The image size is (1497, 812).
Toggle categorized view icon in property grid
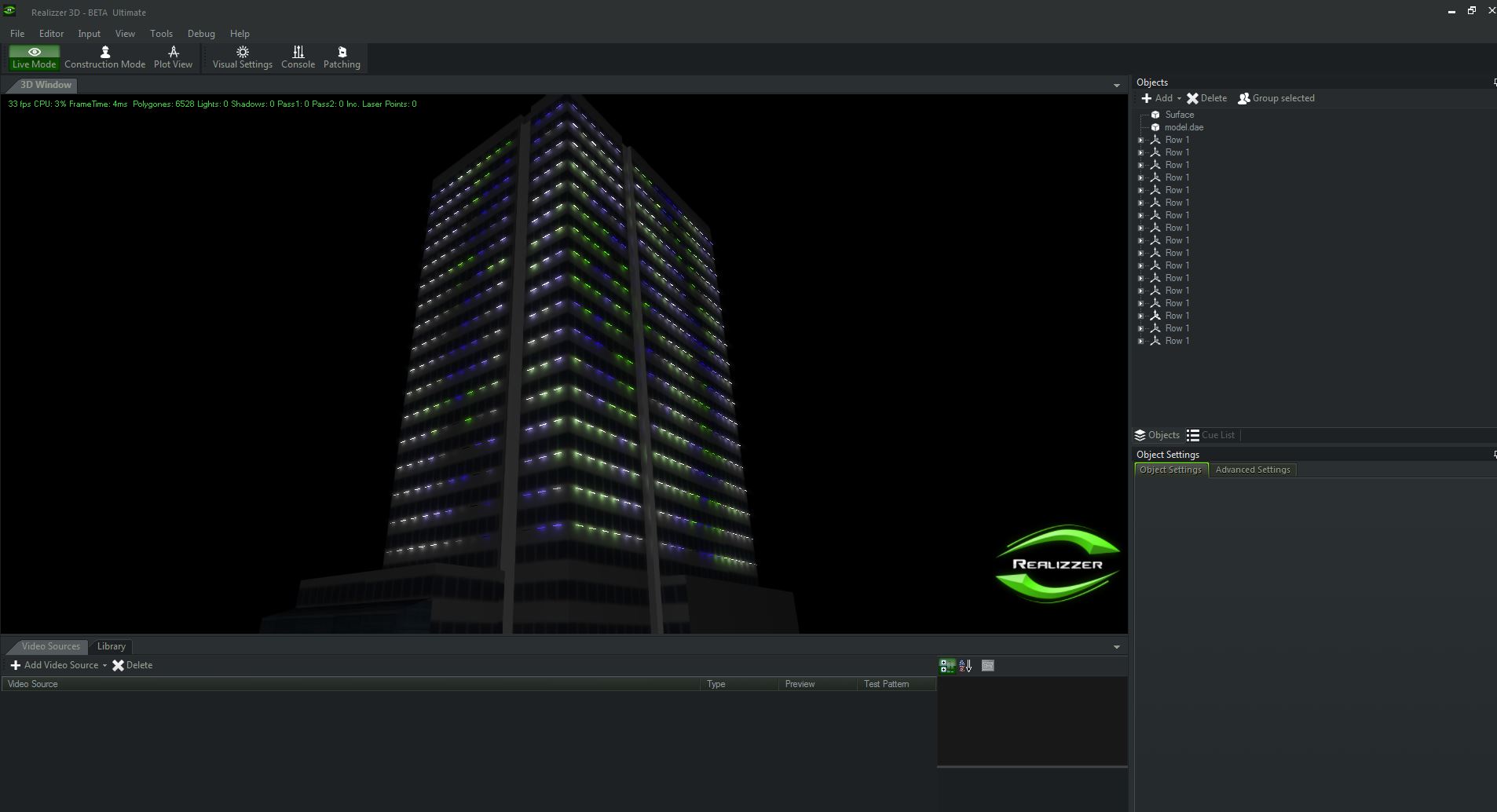point(947,666)
